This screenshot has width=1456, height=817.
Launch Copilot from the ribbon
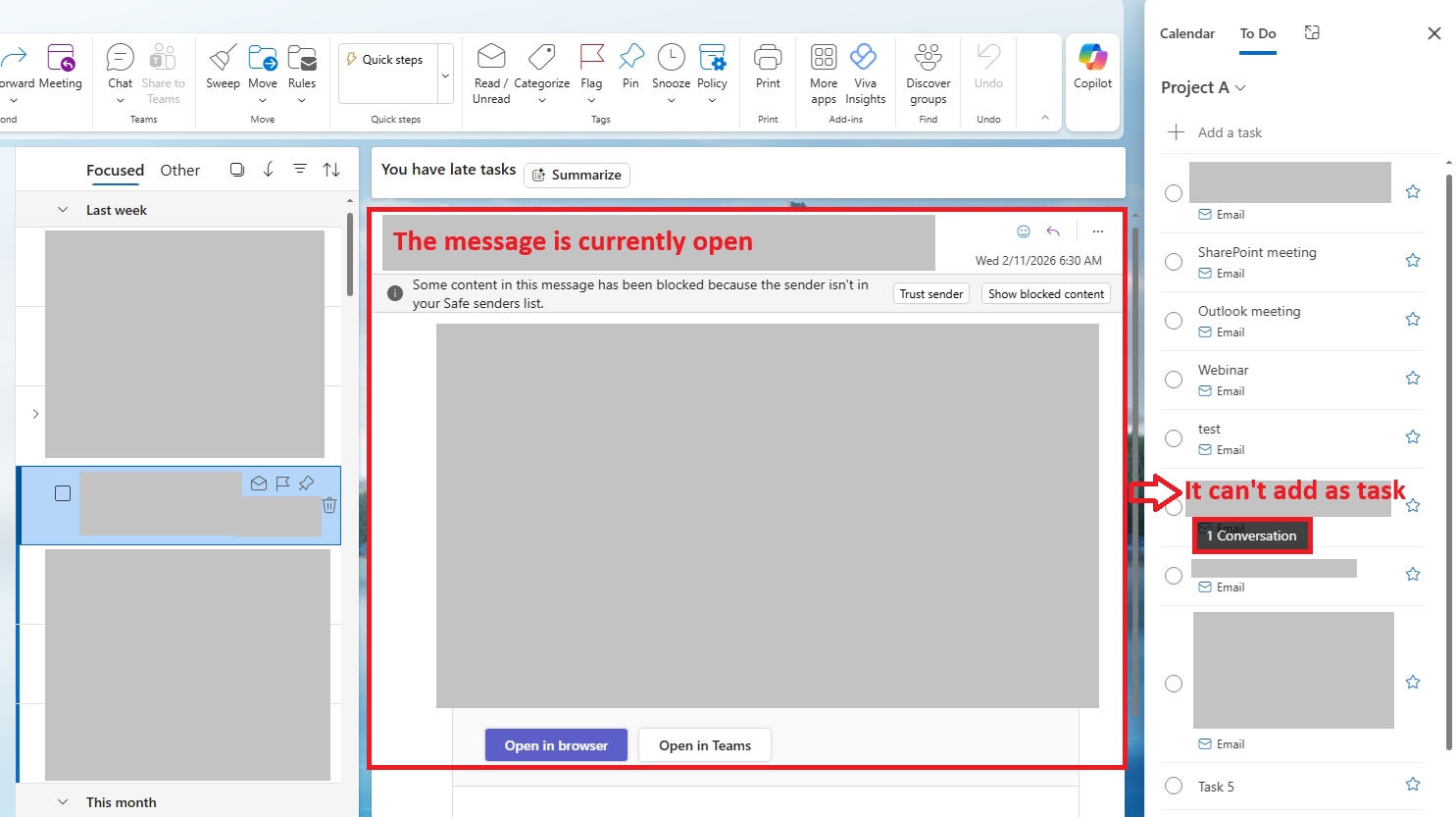[1092, 56]
